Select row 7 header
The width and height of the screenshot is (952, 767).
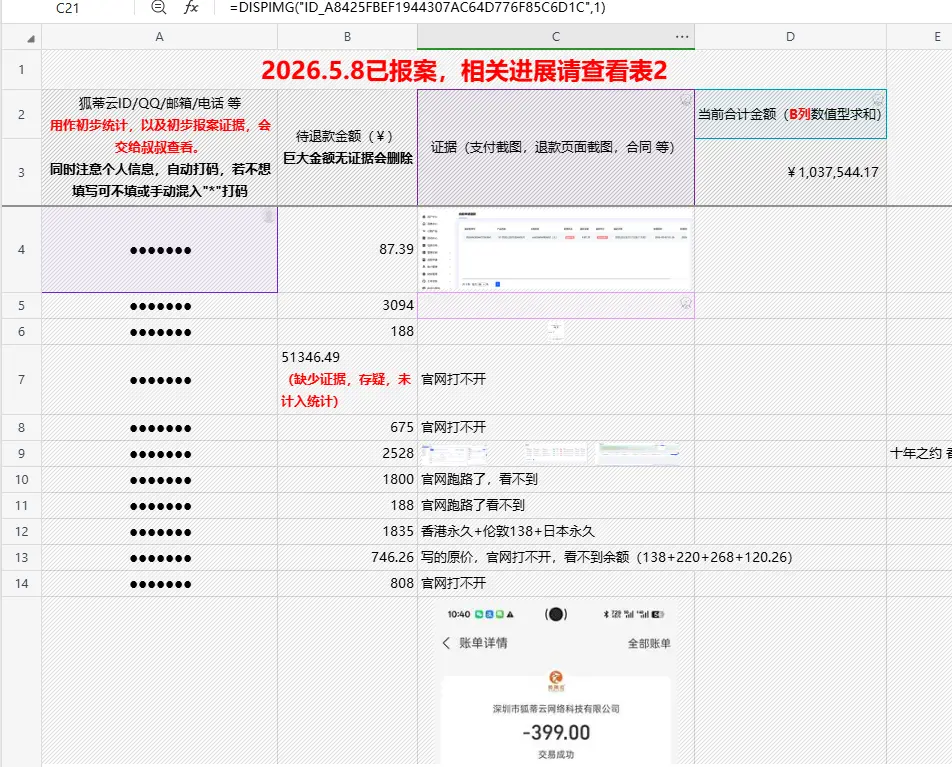point(21,380)
